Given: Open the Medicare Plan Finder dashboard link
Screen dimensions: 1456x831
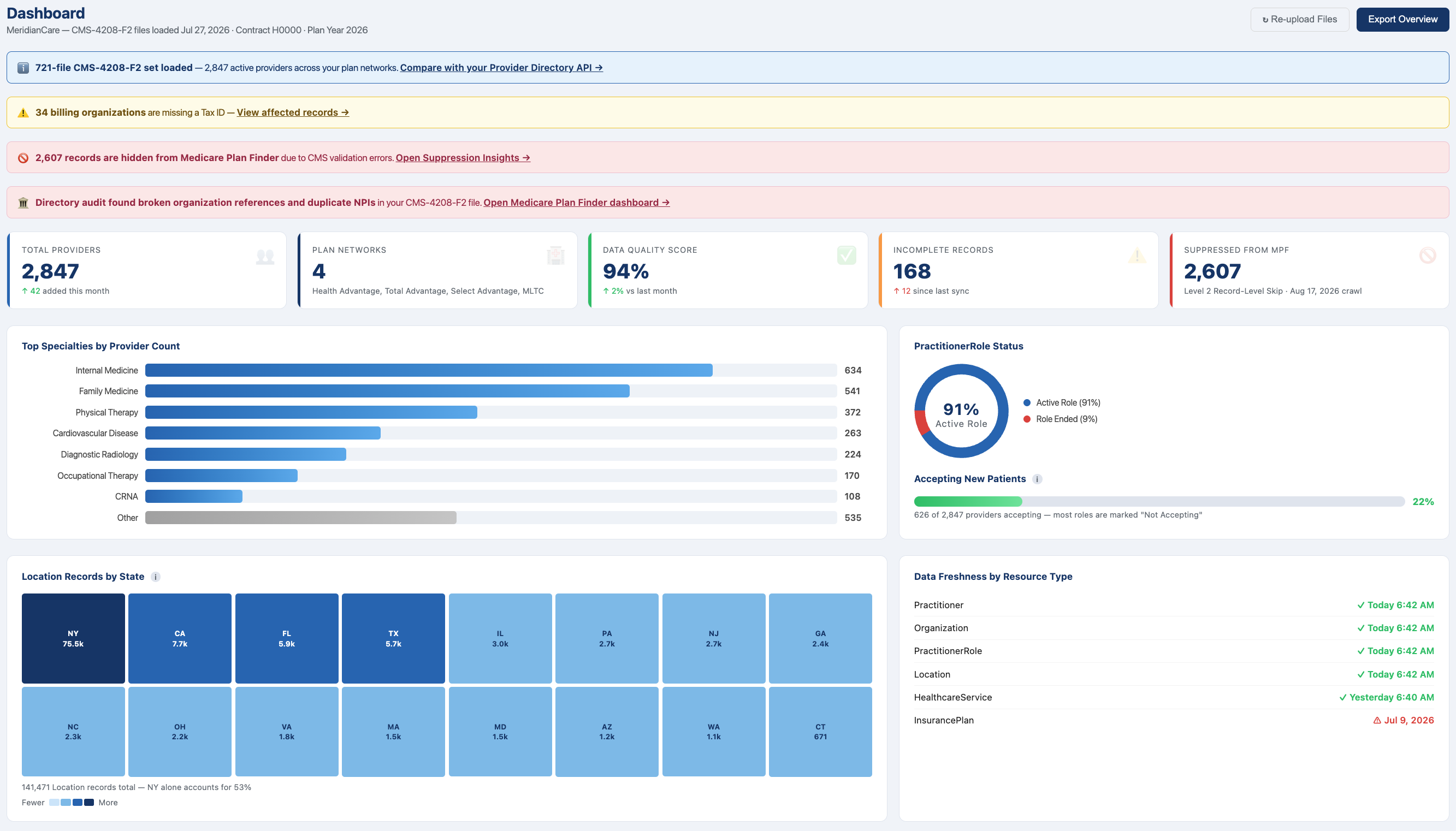Looking at the screenshot, I should (x=577, y=203).
